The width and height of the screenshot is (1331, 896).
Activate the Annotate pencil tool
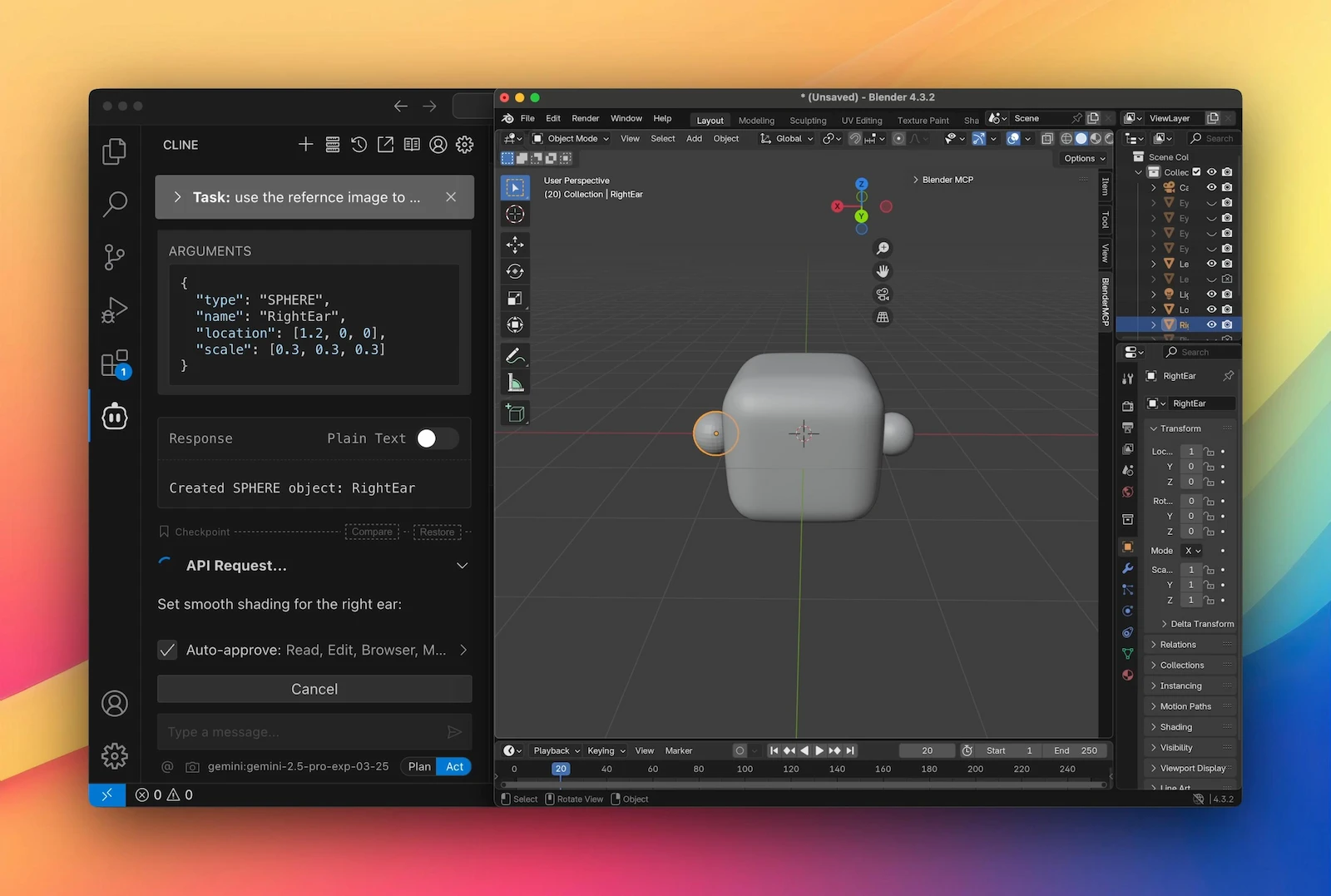pos(515,356)
